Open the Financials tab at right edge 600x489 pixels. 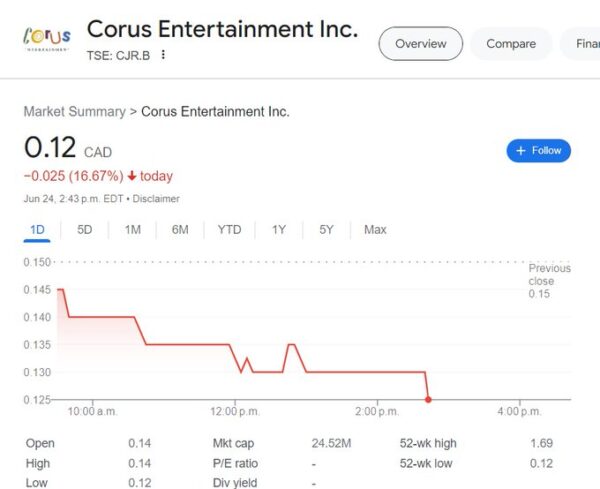pyautogui.click(x=584, y=44)
